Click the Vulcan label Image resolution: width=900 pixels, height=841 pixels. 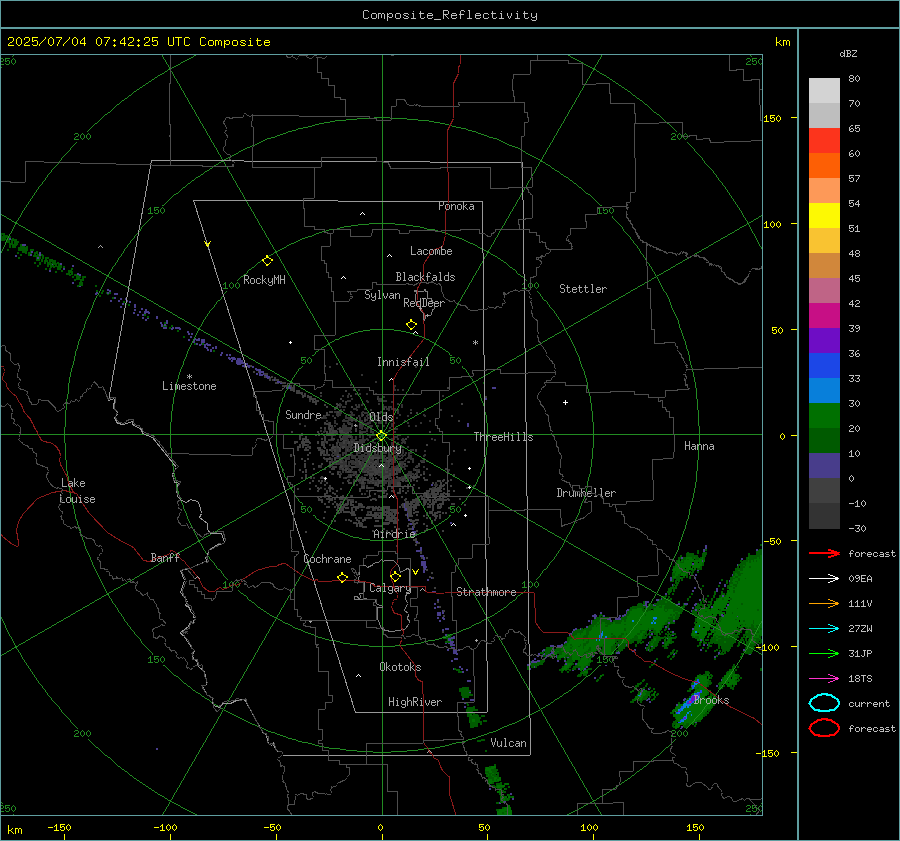coord(508,743)
